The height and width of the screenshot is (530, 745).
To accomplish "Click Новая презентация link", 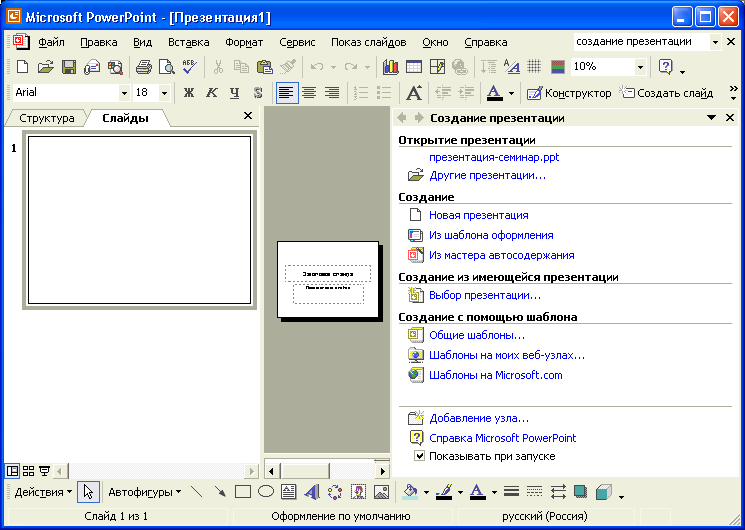I will coord(478,215).
